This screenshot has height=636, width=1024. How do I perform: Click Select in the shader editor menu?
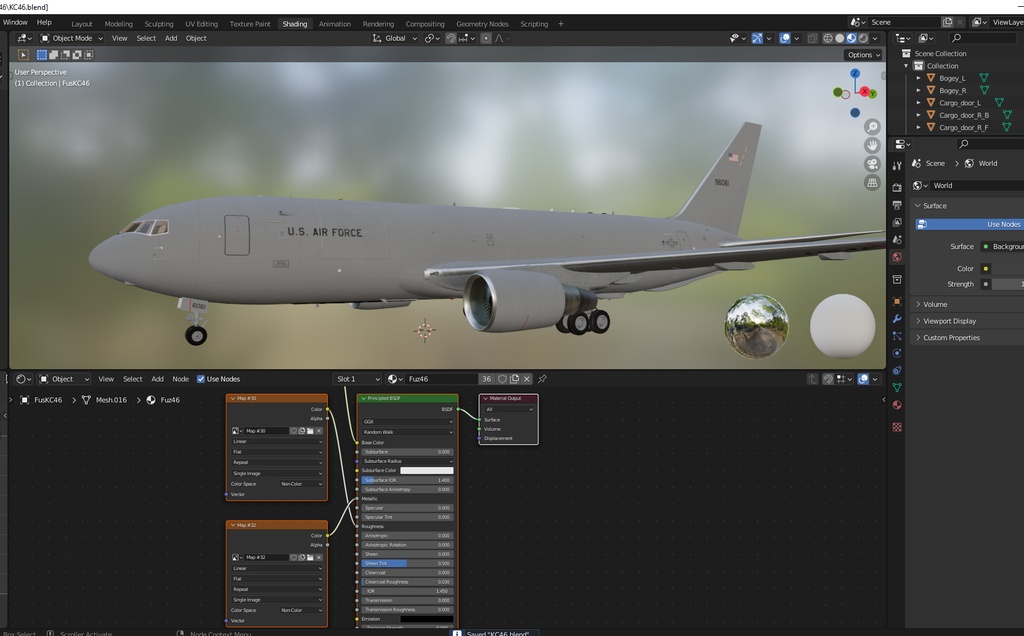click(132, 379)
